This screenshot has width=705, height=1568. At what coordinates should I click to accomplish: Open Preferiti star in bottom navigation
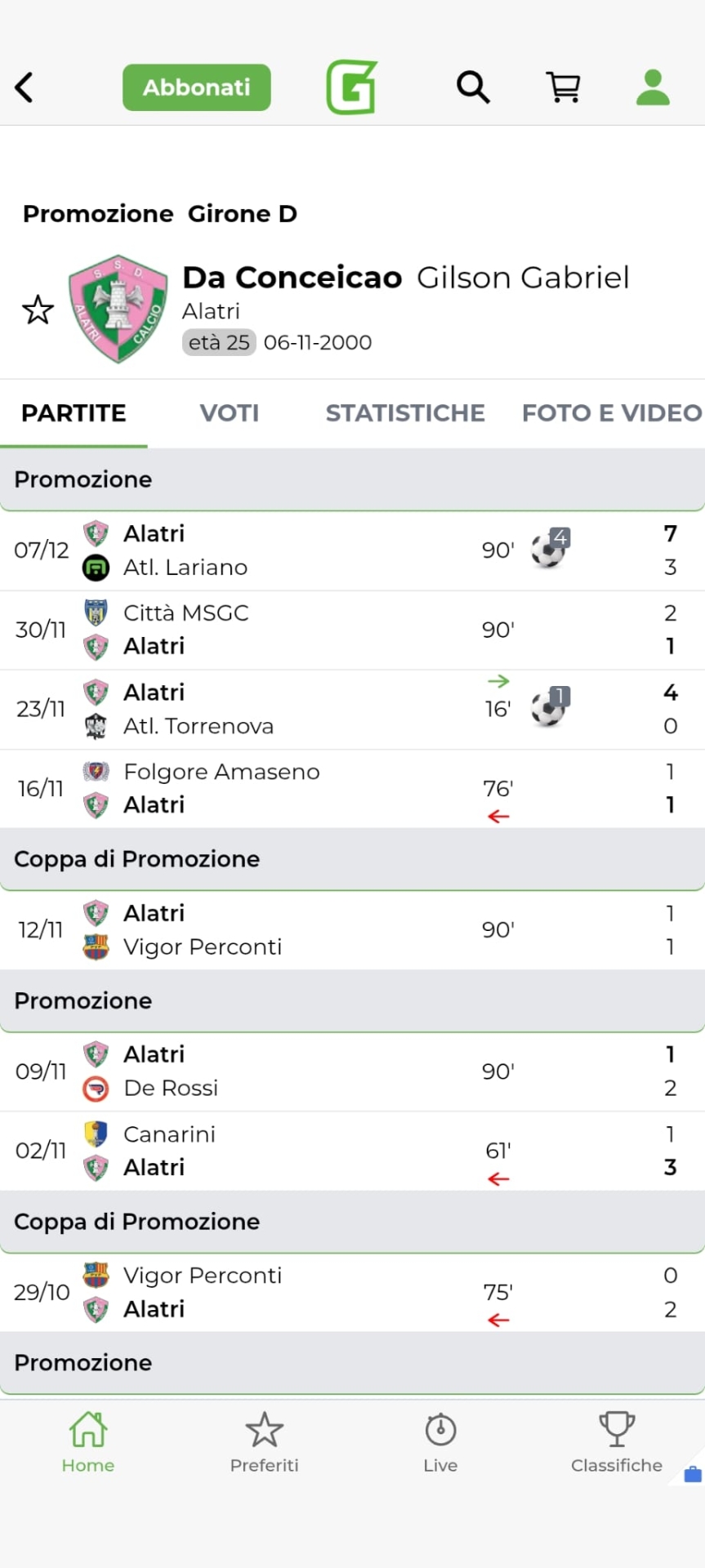264,1443
